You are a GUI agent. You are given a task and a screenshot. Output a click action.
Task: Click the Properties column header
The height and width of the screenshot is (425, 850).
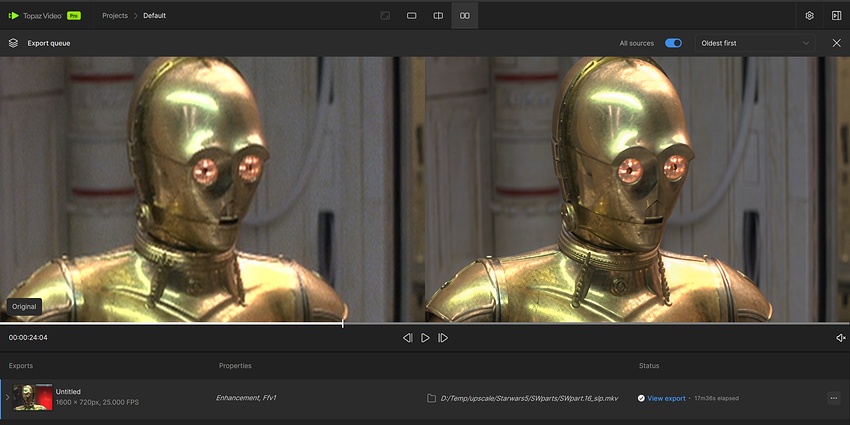235,366
